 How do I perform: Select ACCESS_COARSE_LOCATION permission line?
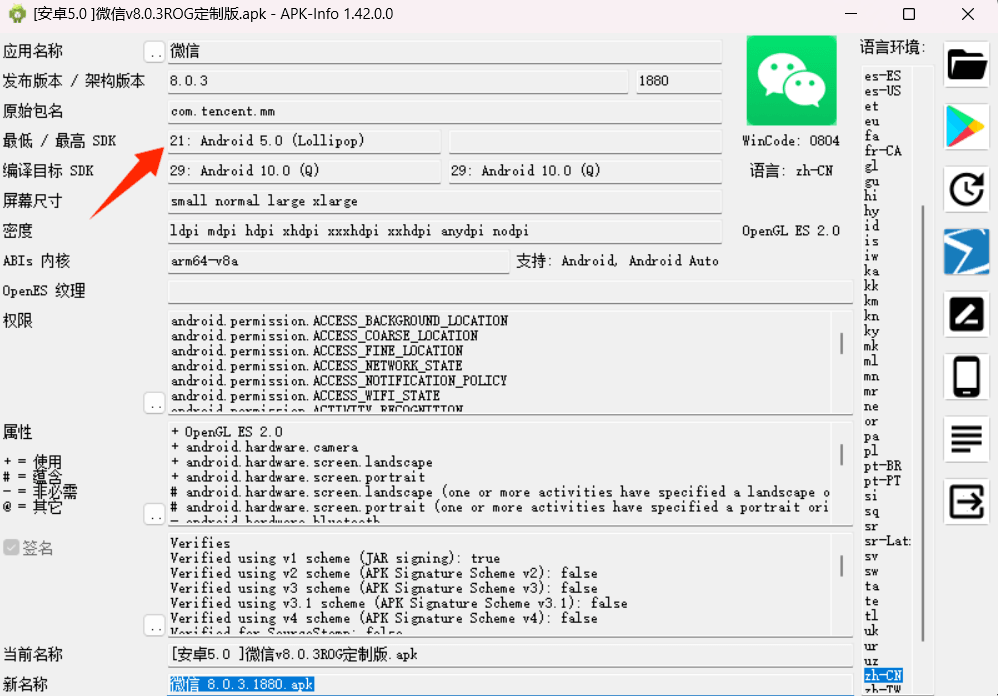(325, 336)
